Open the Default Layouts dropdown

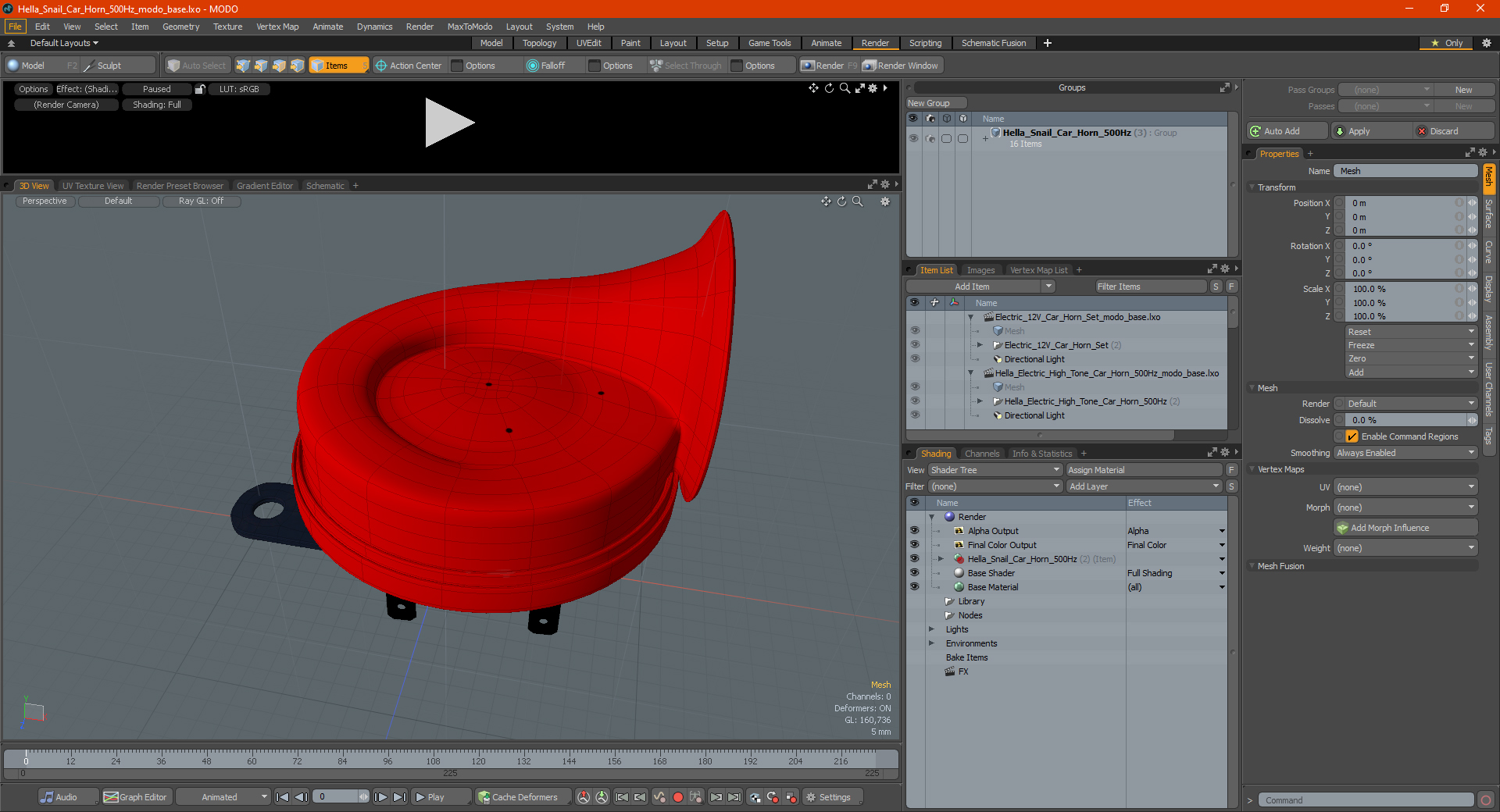click(64, 43)
